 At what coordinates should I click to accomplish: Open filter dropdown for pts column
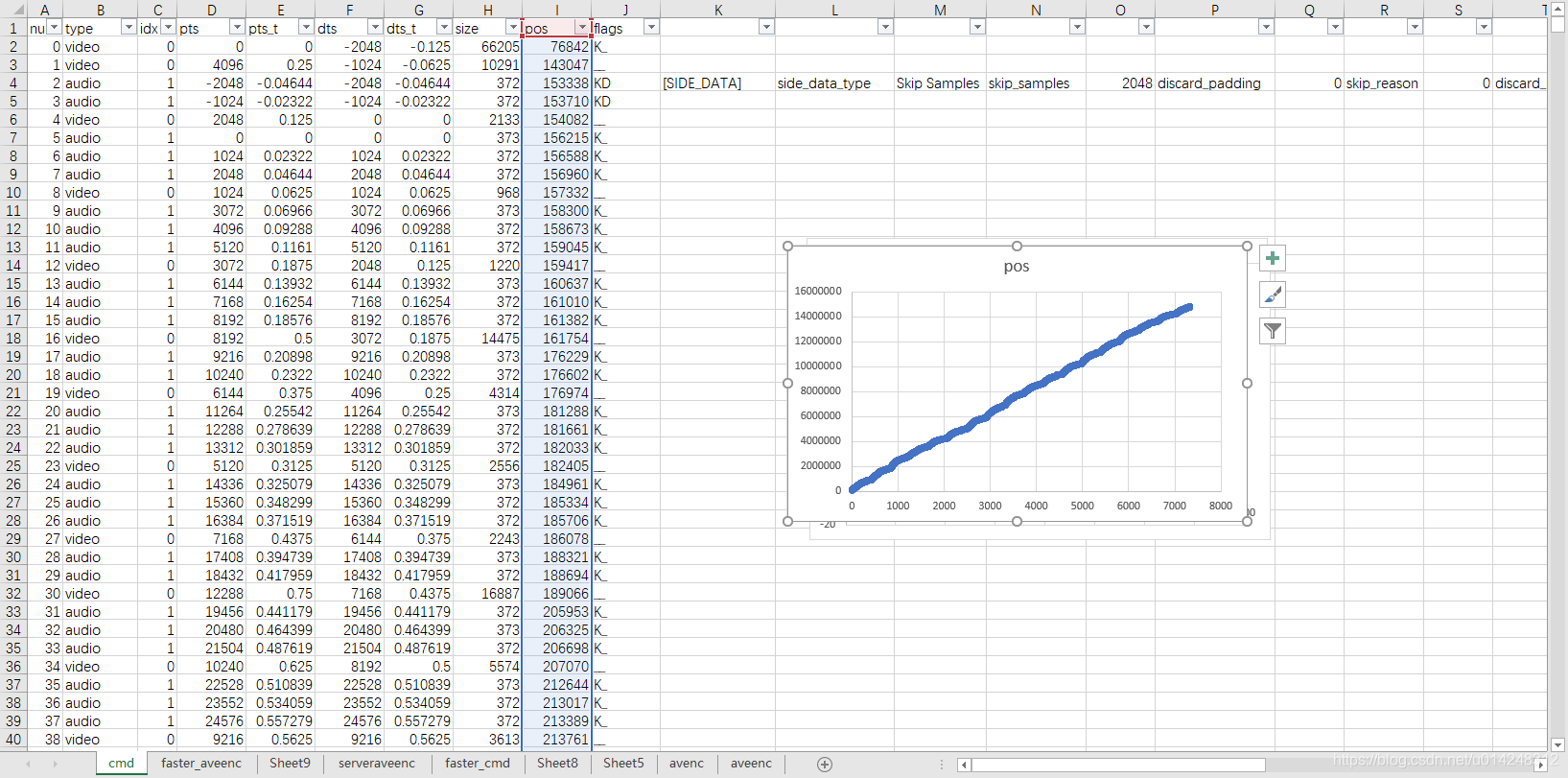click(x=237, y=28)
